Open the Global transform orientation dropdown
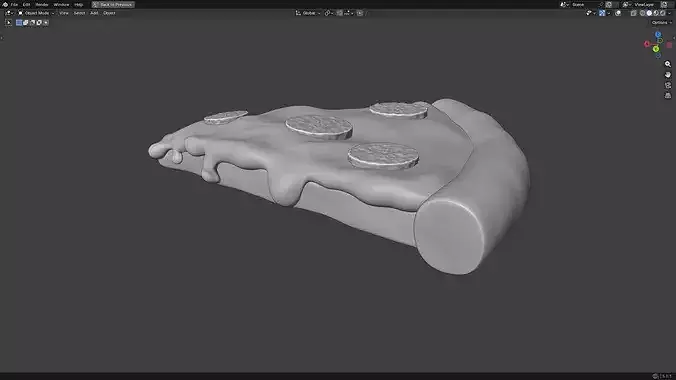This screenshot has height=380, width=676. click(x=308, y=13)
